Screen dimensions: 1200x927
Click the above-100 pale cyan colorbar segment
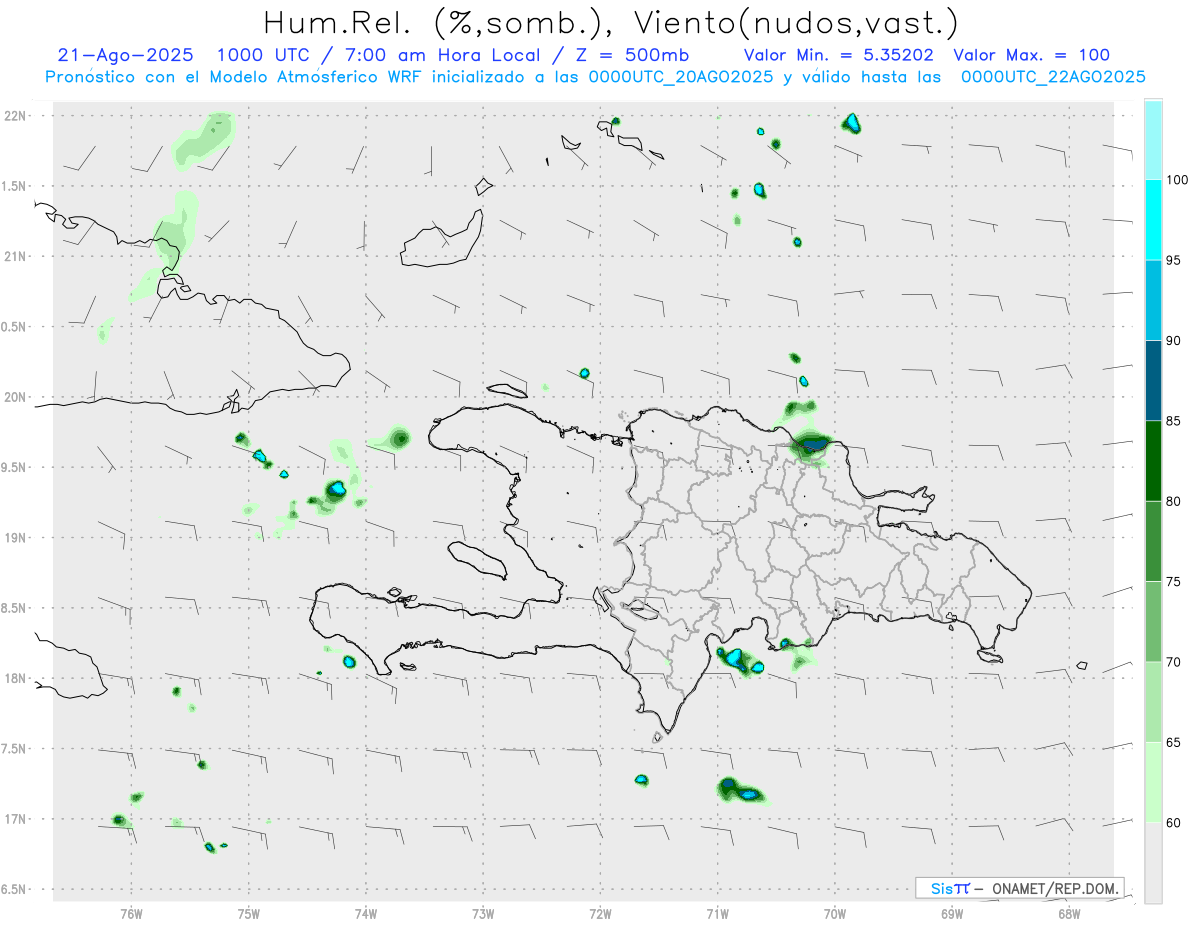click(1153, 140)
